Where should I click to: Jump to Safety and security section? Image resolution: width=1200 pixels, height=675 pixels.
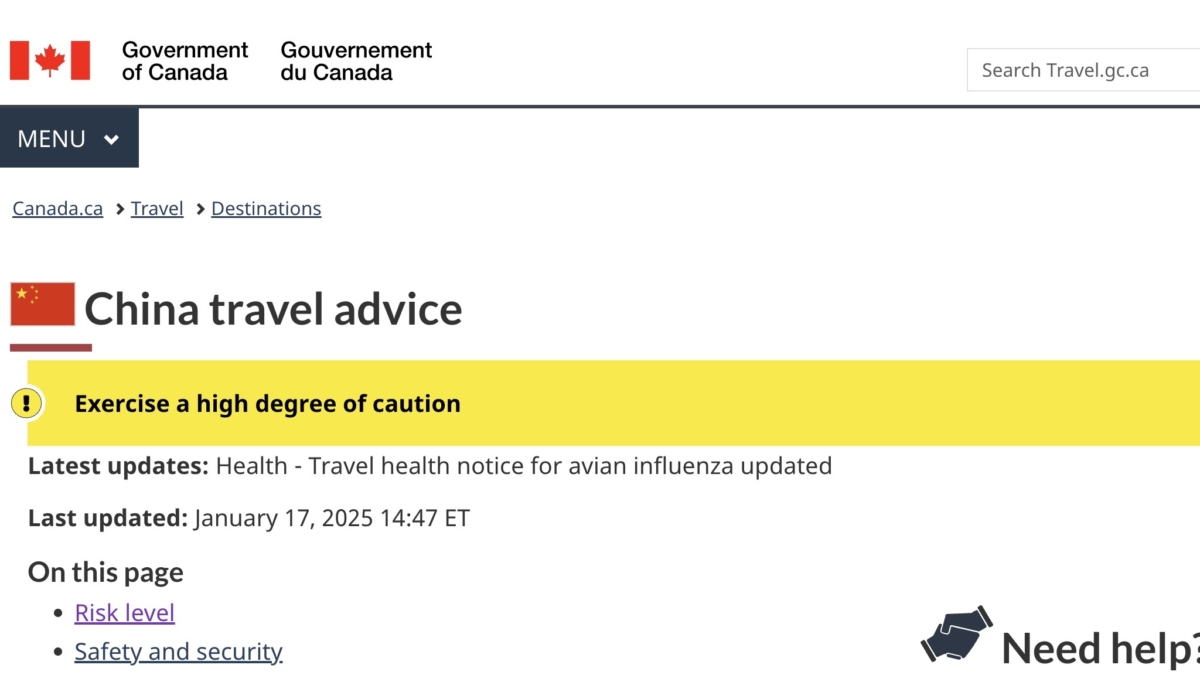coord(179,652)
